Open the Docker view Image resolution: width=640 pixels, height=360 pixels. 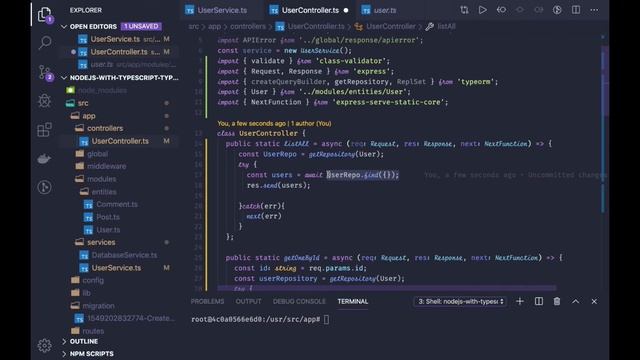coord(44,159)
